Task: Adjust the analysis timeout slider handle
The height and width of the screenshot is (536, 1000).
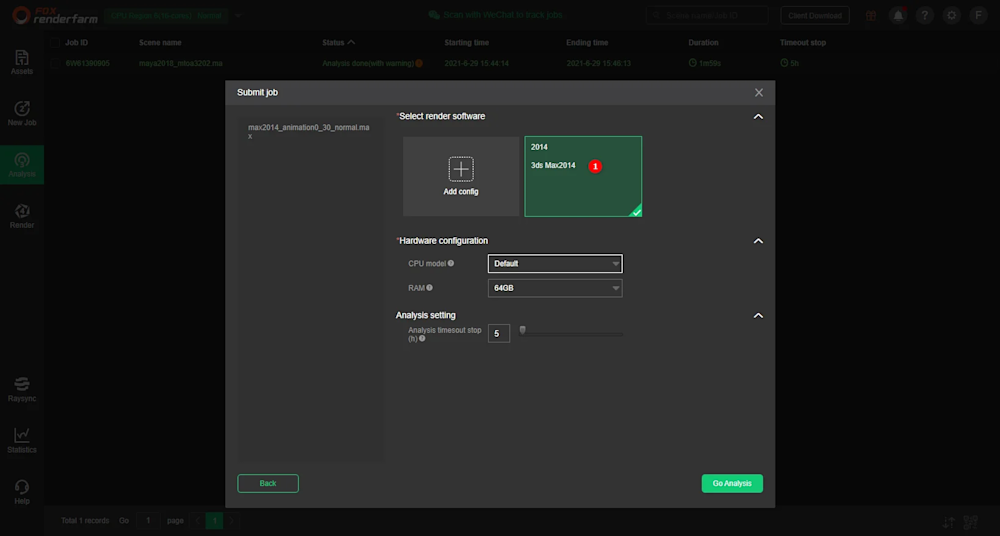Action: [522, 330]
